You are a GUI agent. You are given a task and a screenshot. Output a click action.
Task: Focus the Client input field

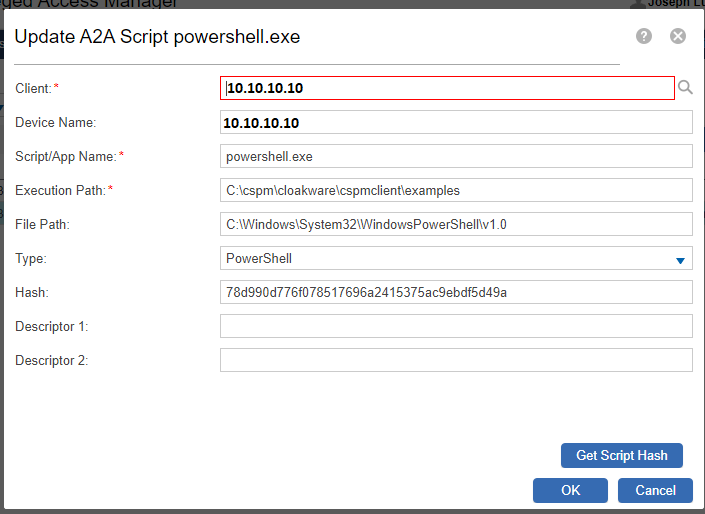447,88
